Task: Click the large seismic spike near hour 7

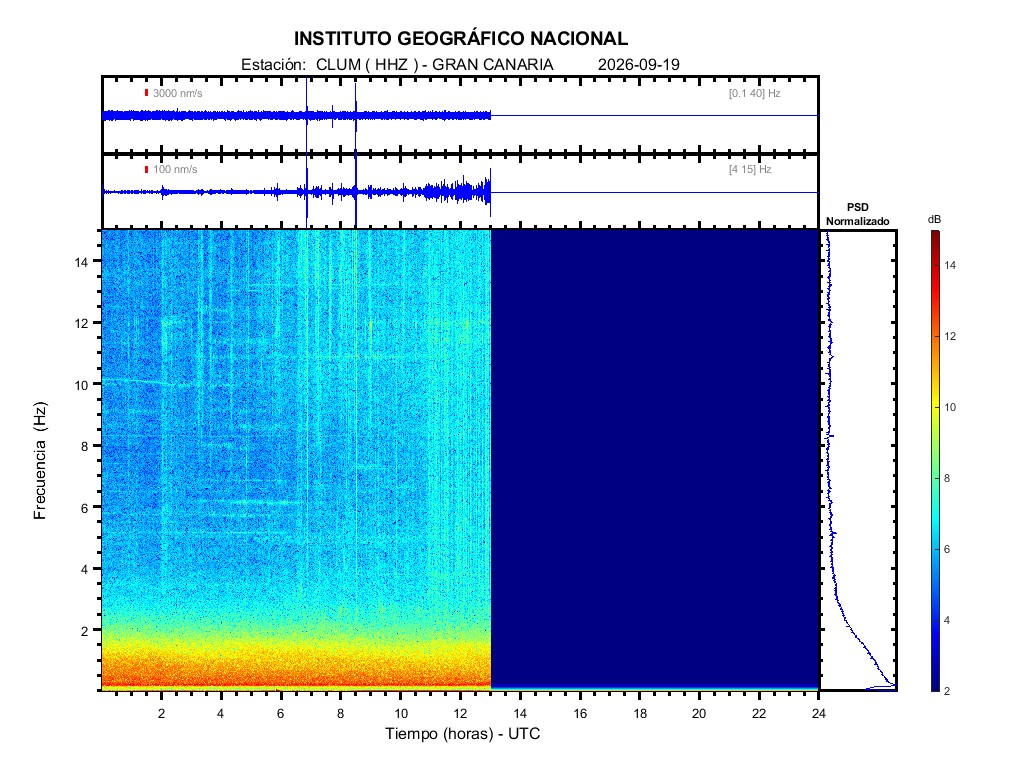Action: click(306, 153)
